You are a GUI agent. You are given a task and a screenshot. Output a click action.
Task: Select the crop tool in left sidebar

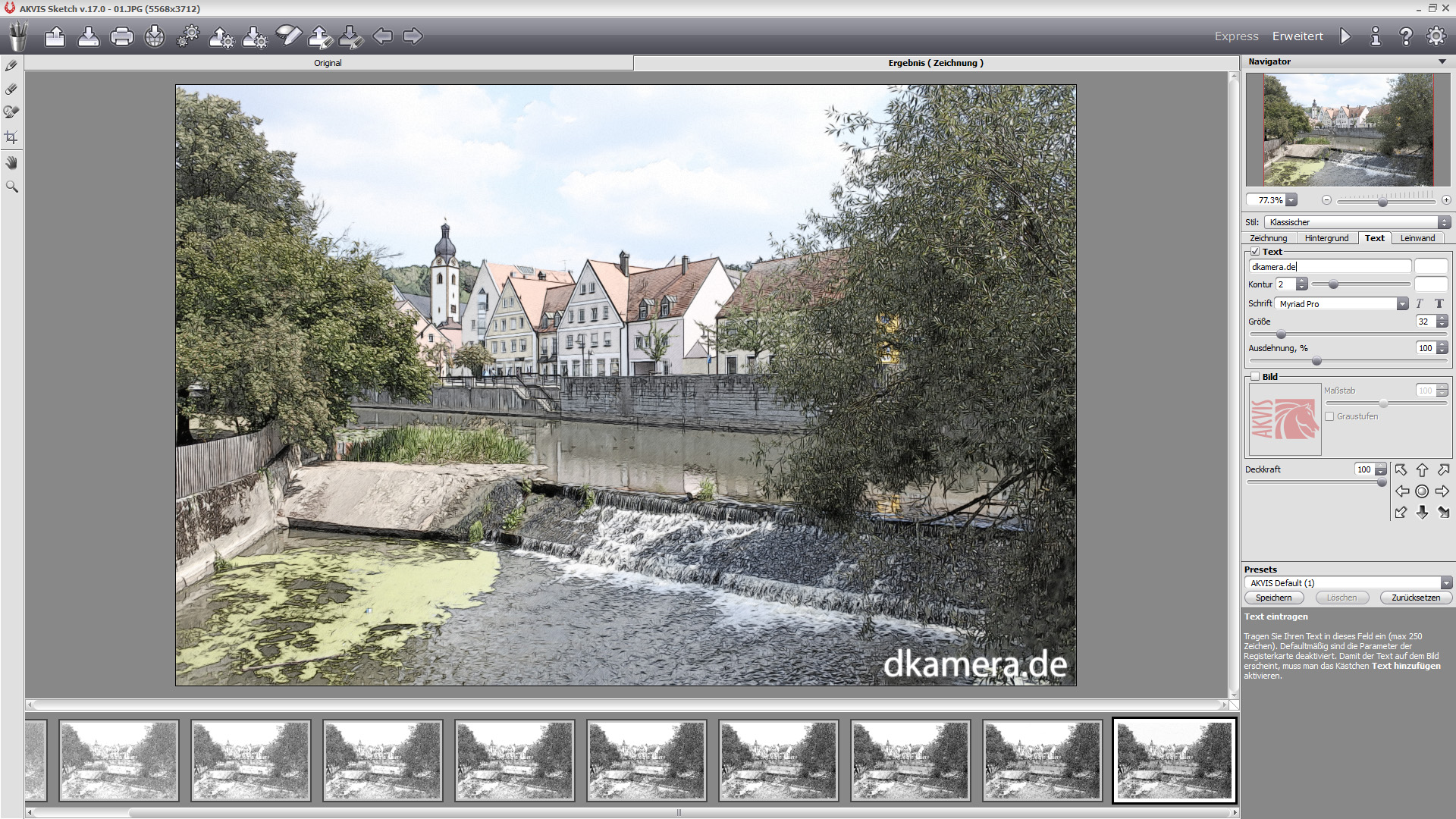point(11,137)
